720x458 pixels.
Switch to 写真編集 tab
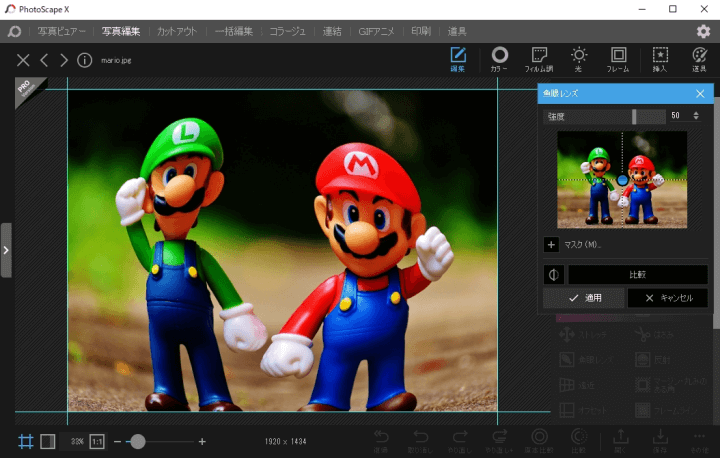click(121, 31)
